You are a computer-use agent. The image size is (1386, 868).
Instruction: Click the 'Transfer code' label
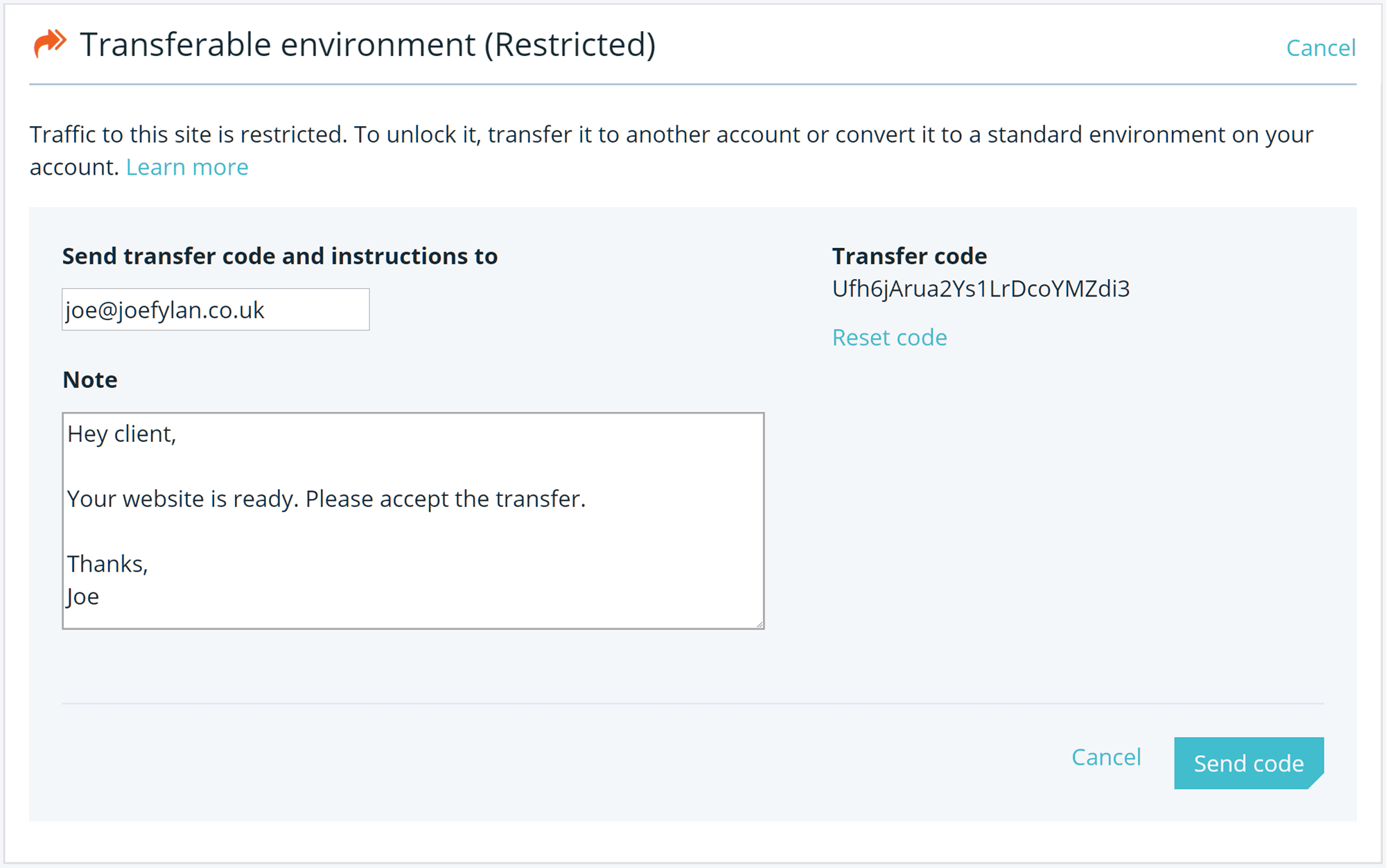pos(909,256)
